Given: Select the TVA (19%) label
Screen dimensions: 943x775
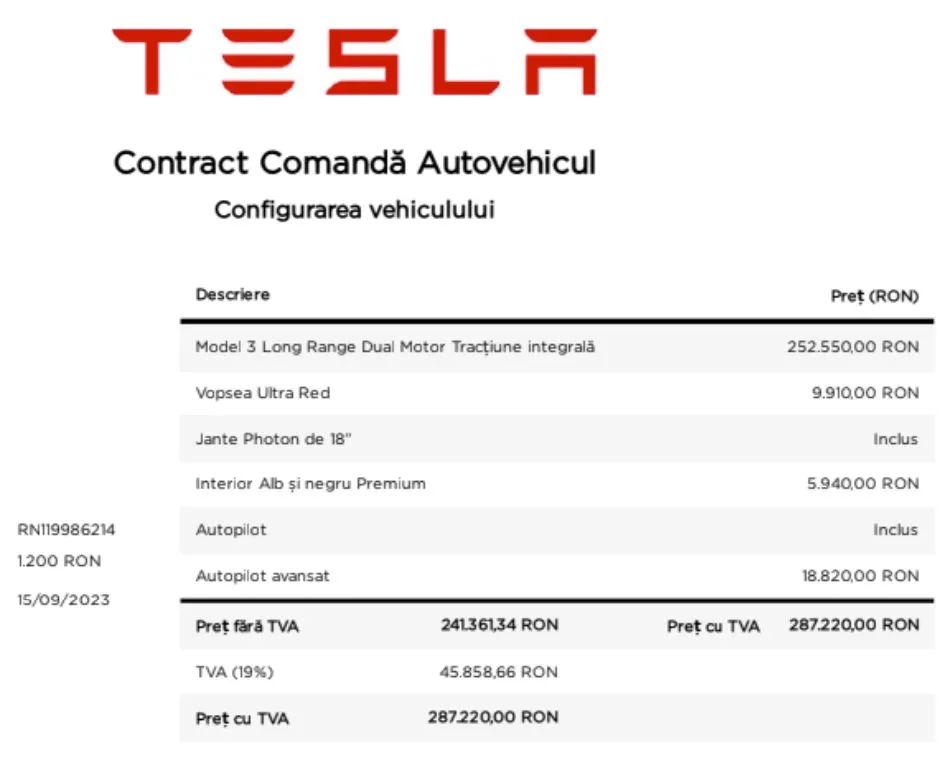Looking at the screenshot, I should [234, 672].
